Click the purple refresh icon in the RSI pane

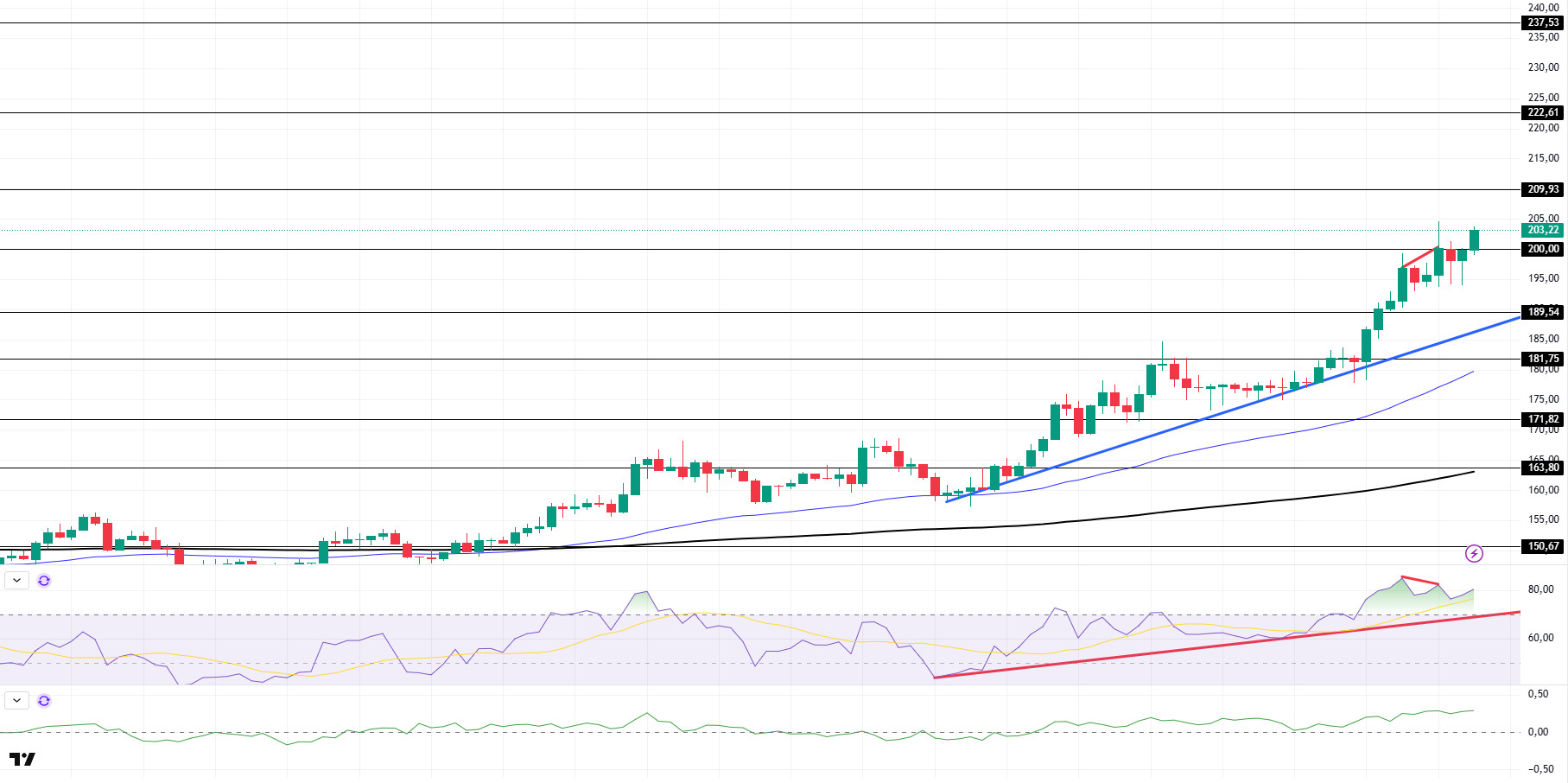pyautogui.click(x=44, y=581)
